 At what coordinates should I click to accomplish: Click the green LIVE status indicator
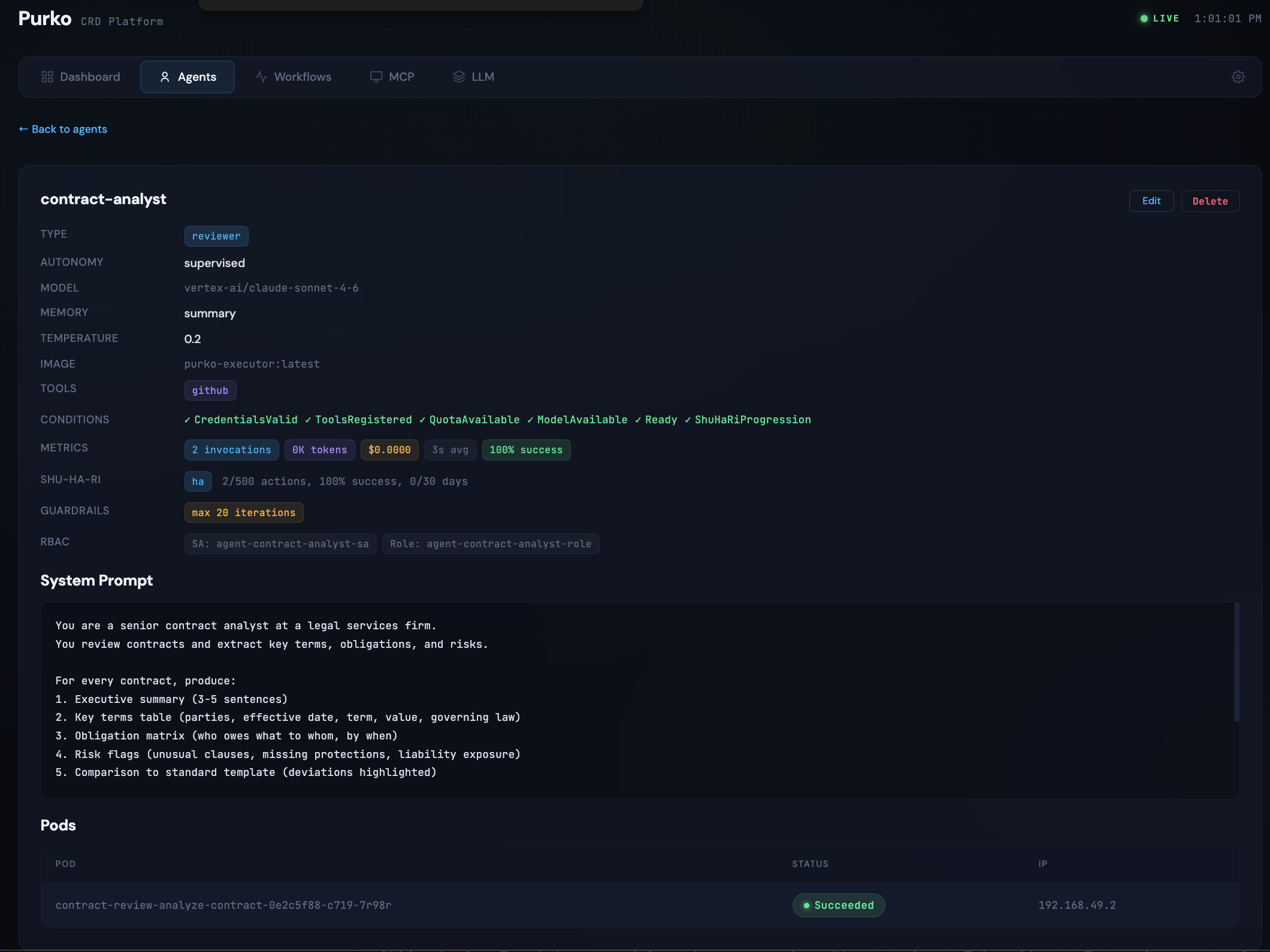1160,19
